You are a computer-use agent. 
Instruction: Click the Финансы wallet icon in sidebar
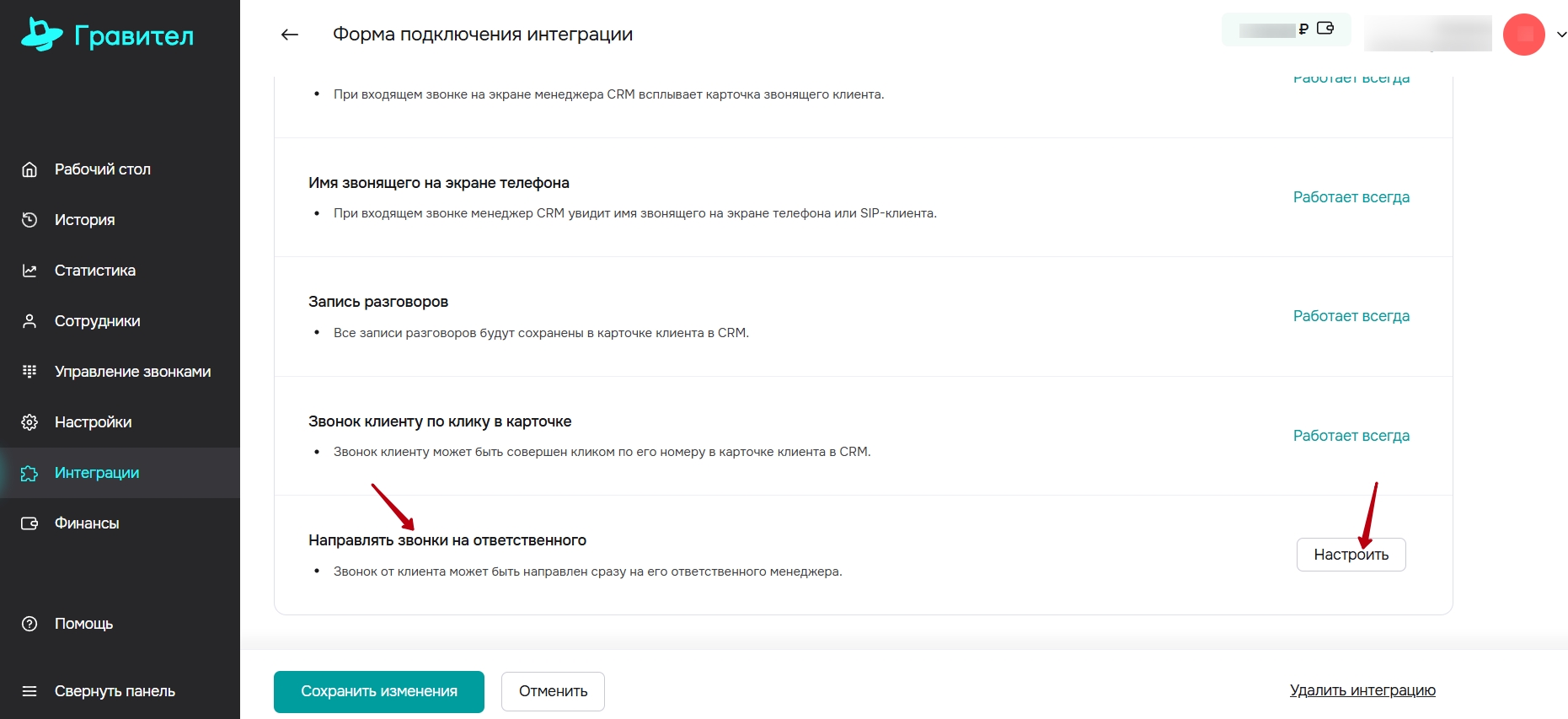tap(29, 523)
